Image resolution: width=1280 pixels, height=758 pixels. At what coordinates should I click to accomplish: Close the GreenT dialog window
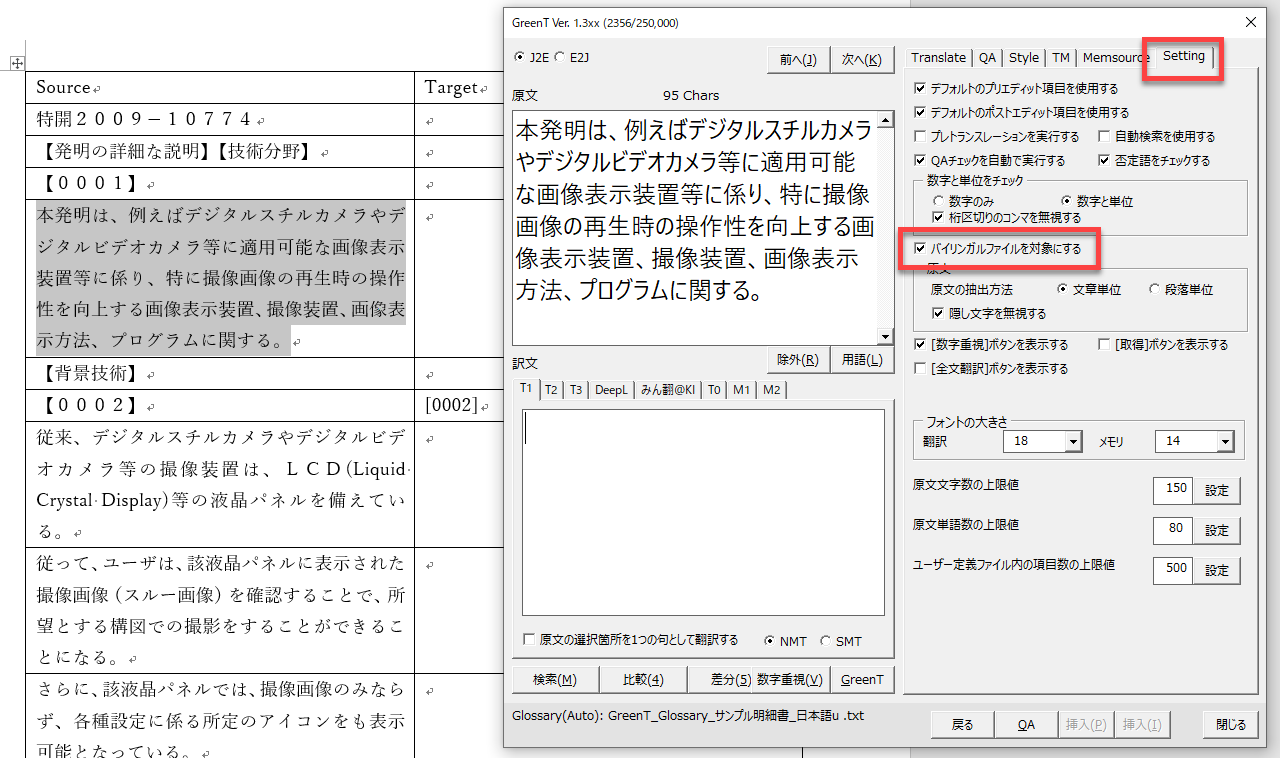(x=1250, y=22)
